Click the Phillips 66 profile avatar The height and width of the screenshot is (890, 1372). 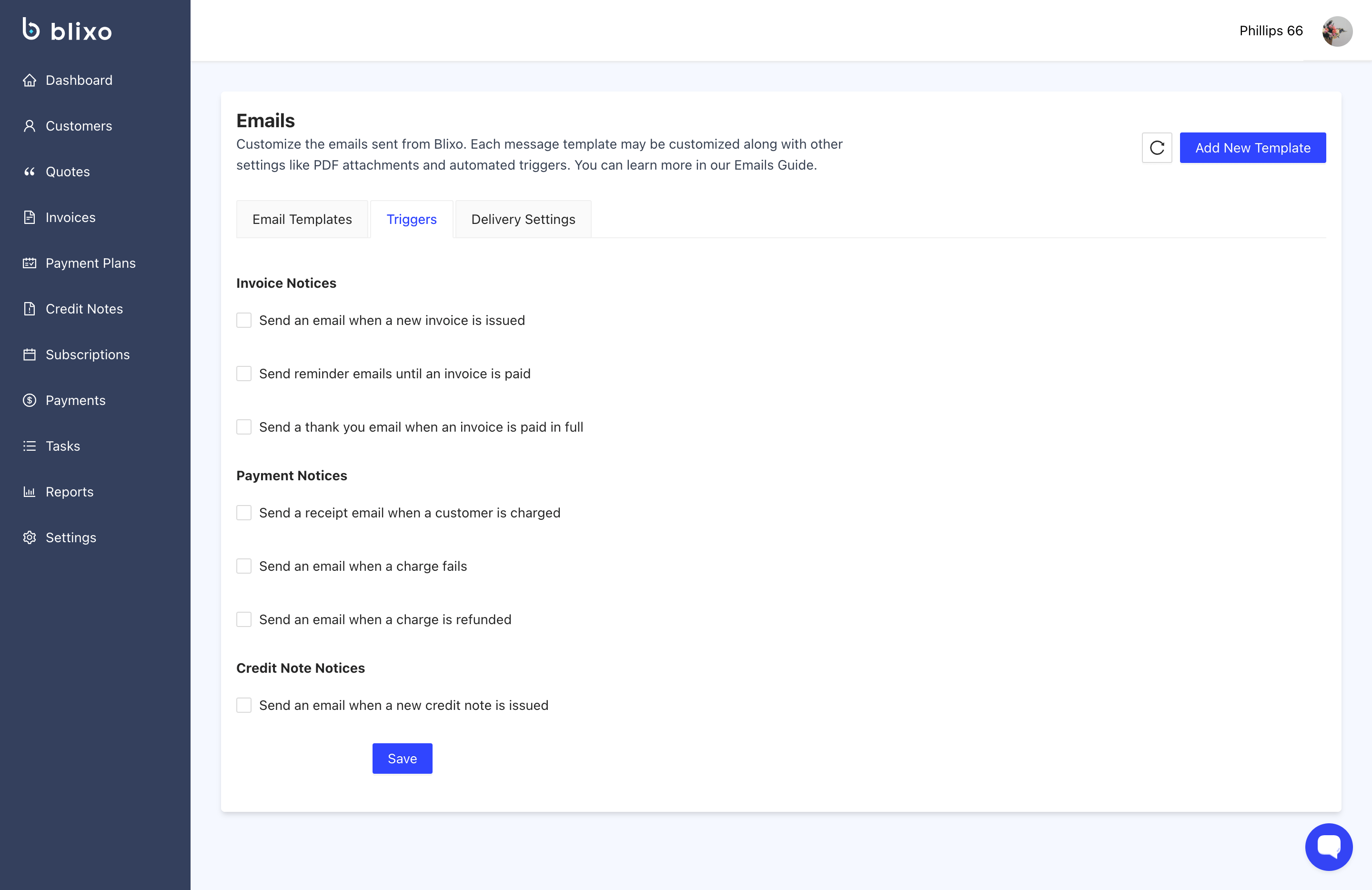(x=1337, y=31)
